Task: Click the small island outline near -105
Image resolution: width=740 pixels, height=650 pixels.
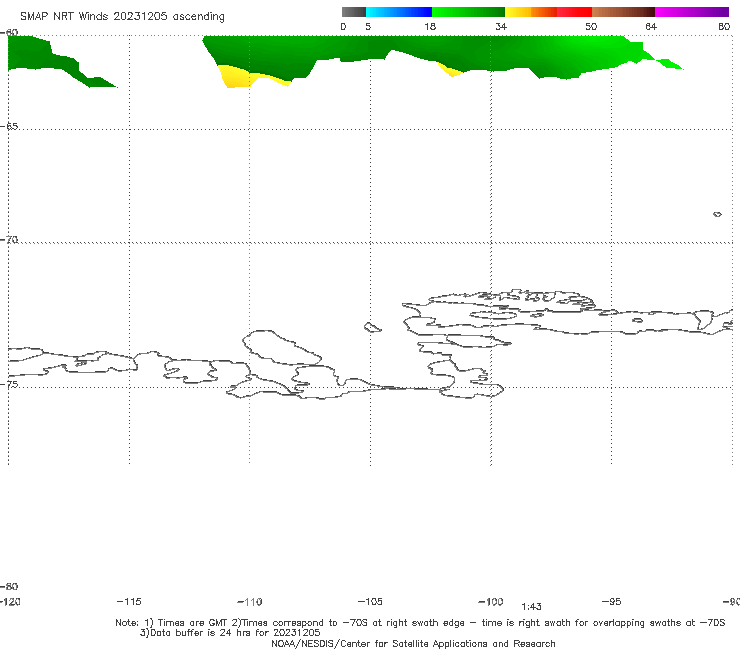Action: pos(372,327)
